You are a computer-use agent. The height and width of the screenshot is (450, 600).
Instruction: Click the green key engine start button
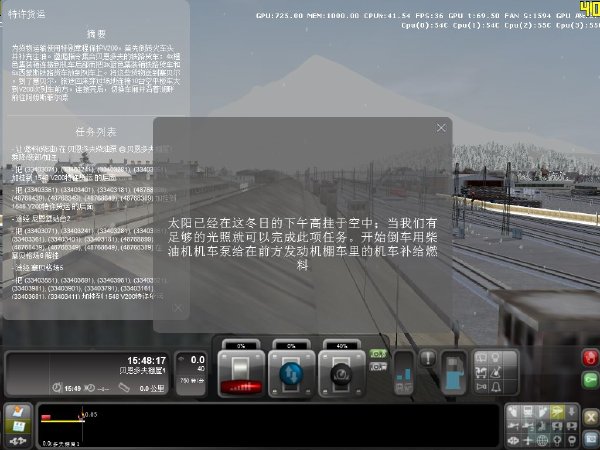coord(590,380)
